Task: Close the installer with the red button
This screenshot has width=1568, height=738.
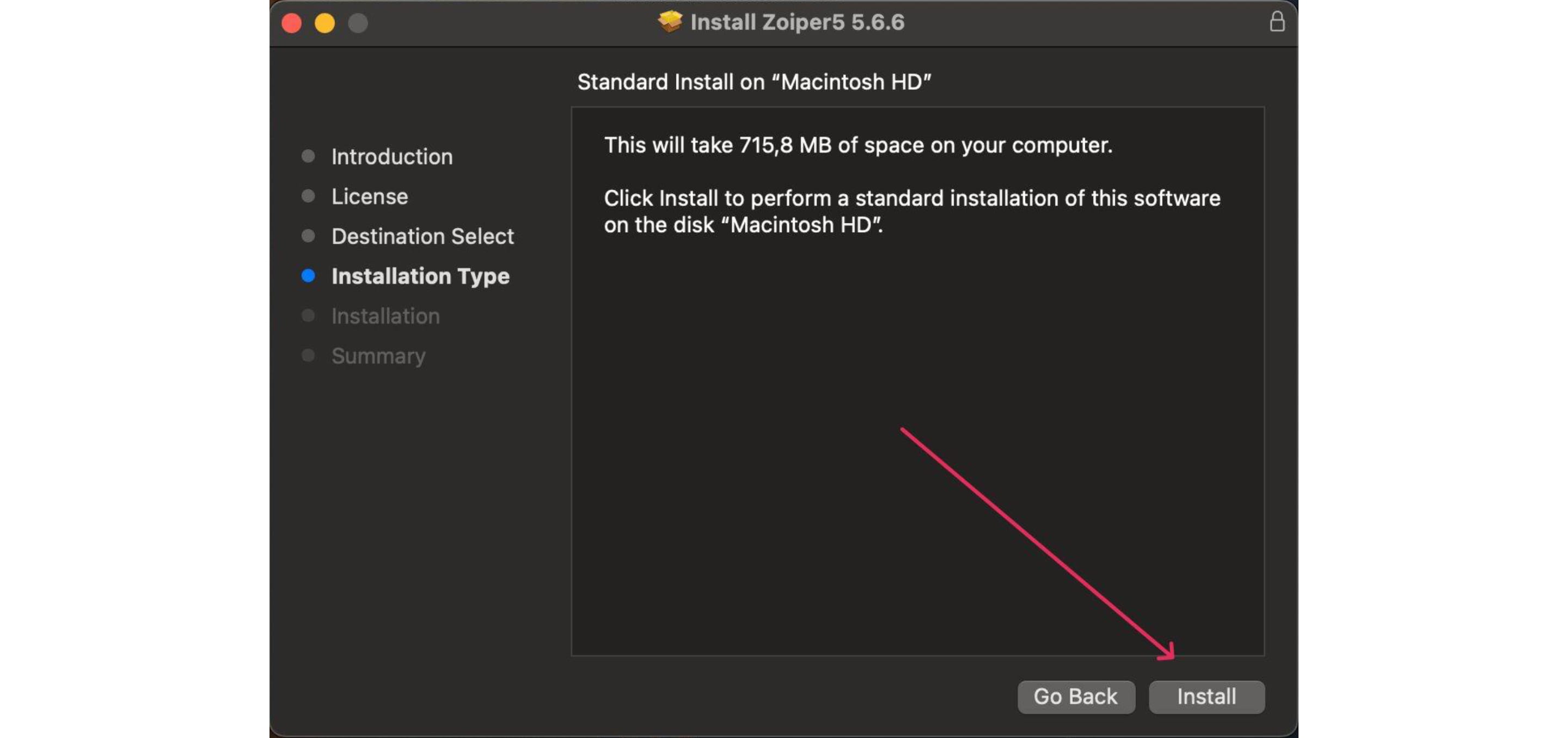Action: click(292, 23)
